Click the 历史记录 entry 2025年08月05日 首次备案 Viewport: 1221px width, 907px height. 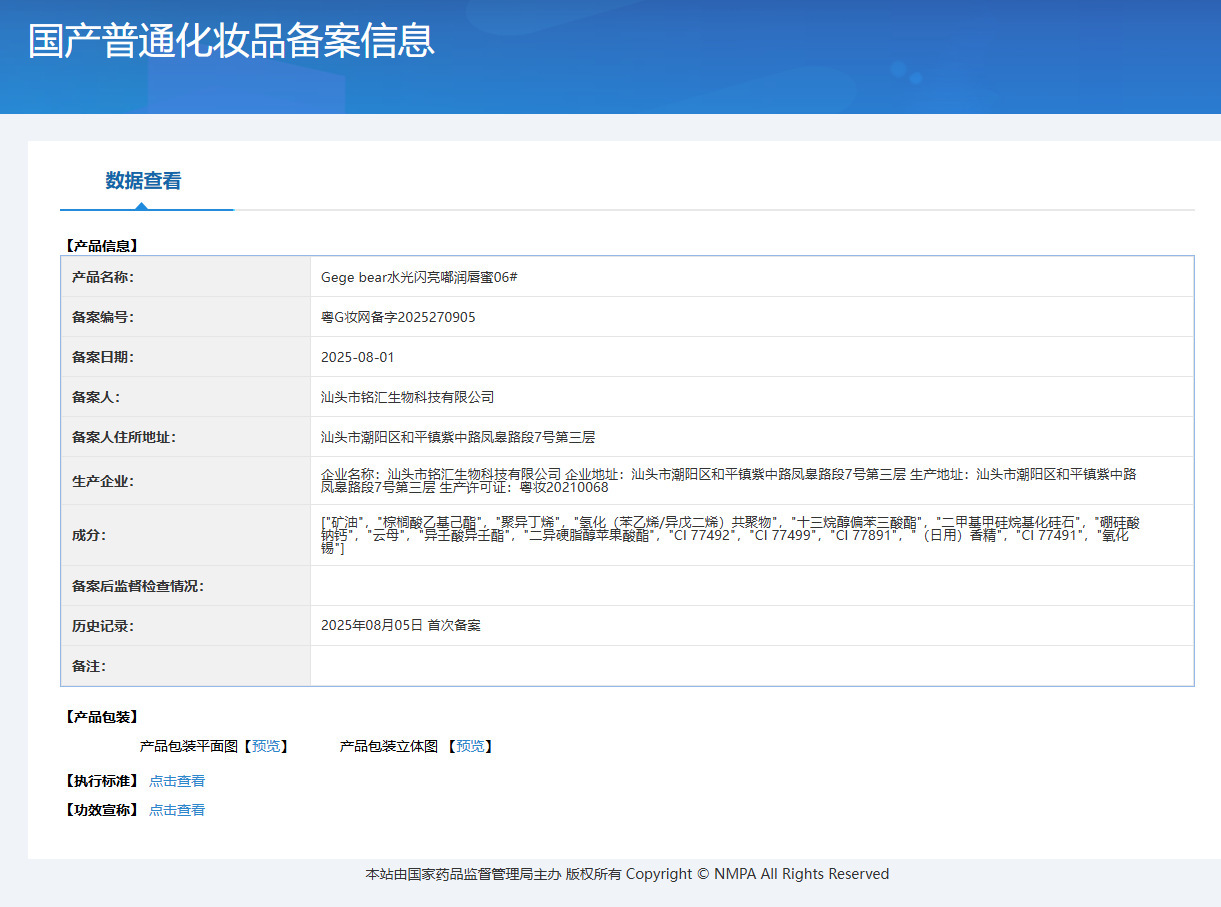tap(401, 625)
